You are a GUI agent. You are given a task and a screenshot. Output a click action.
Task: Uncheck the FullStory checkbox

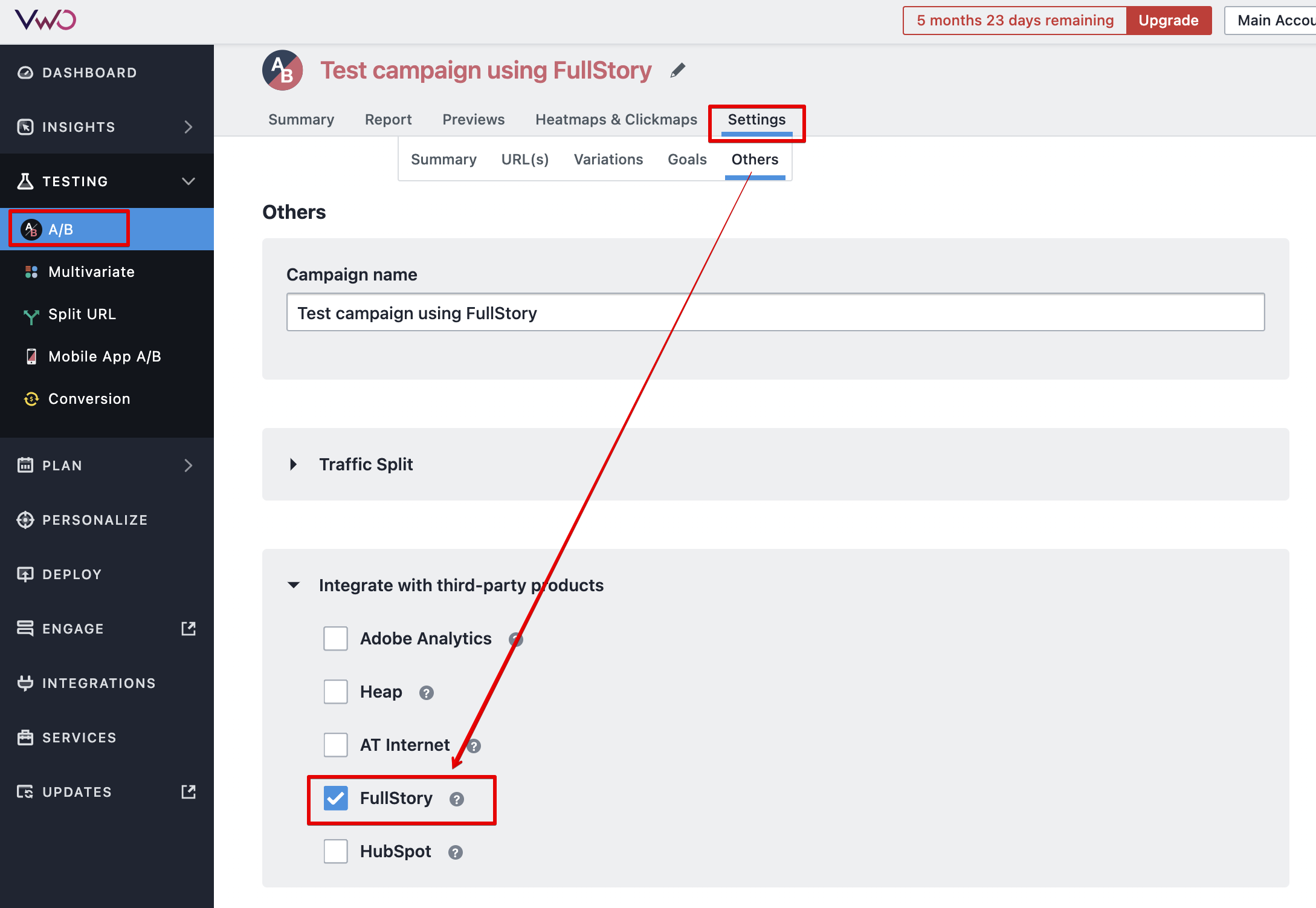335,798
